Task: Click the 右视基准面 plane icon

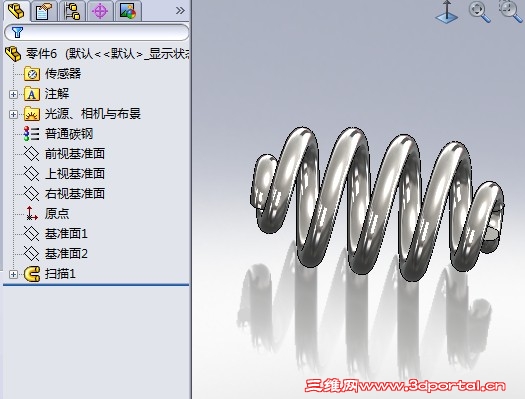Action: point(32,193)
